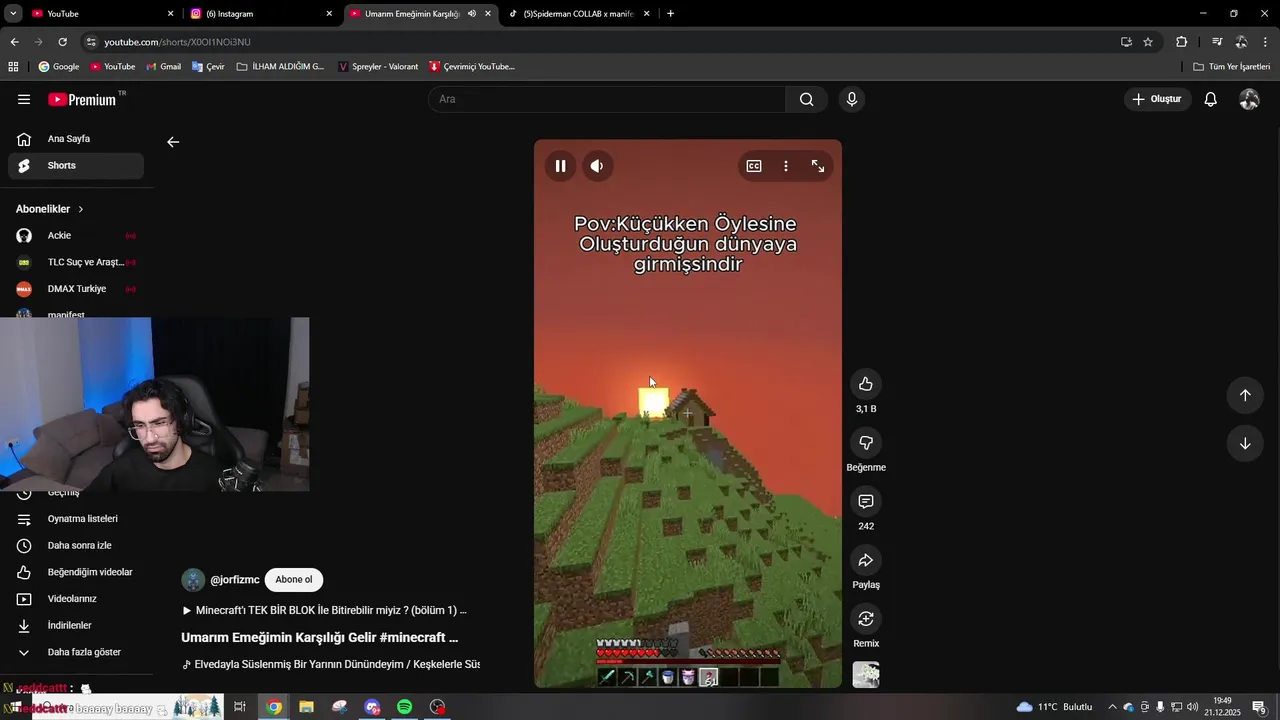Switch to the Spiderman COLLAB tab
This screenshot has height=720, width=1280.
tap(578, 14)
